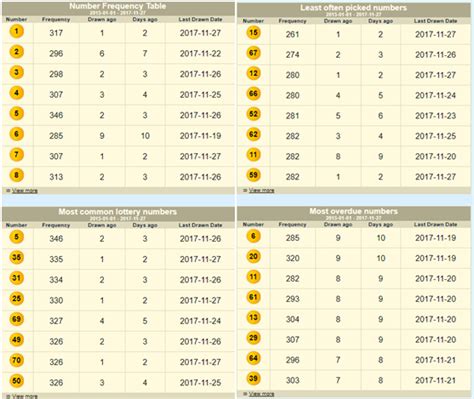Click ball 11 in Least often picked numbers
Viewport: 474px width, 399px height.
[x=253, y=155]
